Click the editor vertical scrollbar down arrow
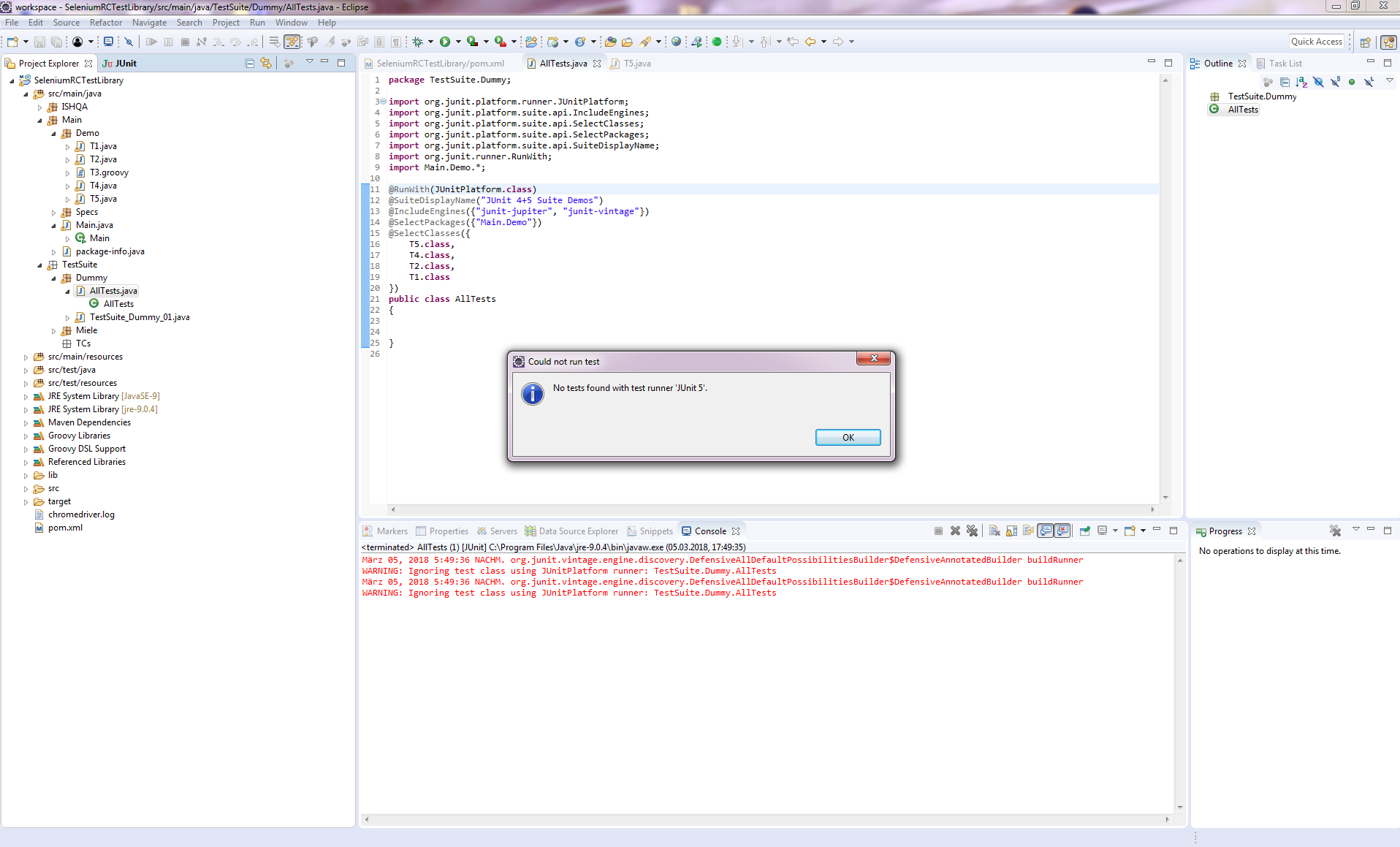 tap(1165, 498)
